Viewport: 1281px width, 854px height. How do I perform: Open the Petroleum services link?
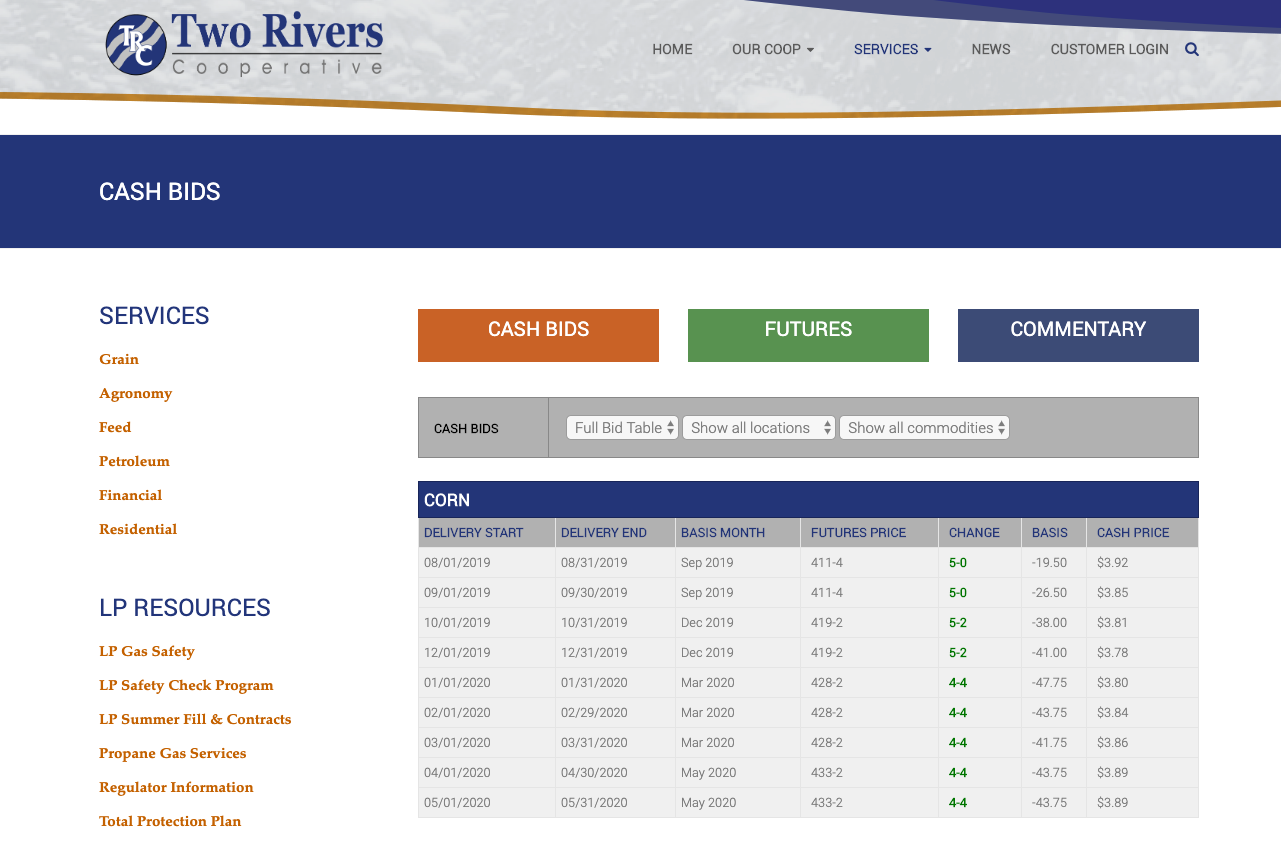pos(134,461)
